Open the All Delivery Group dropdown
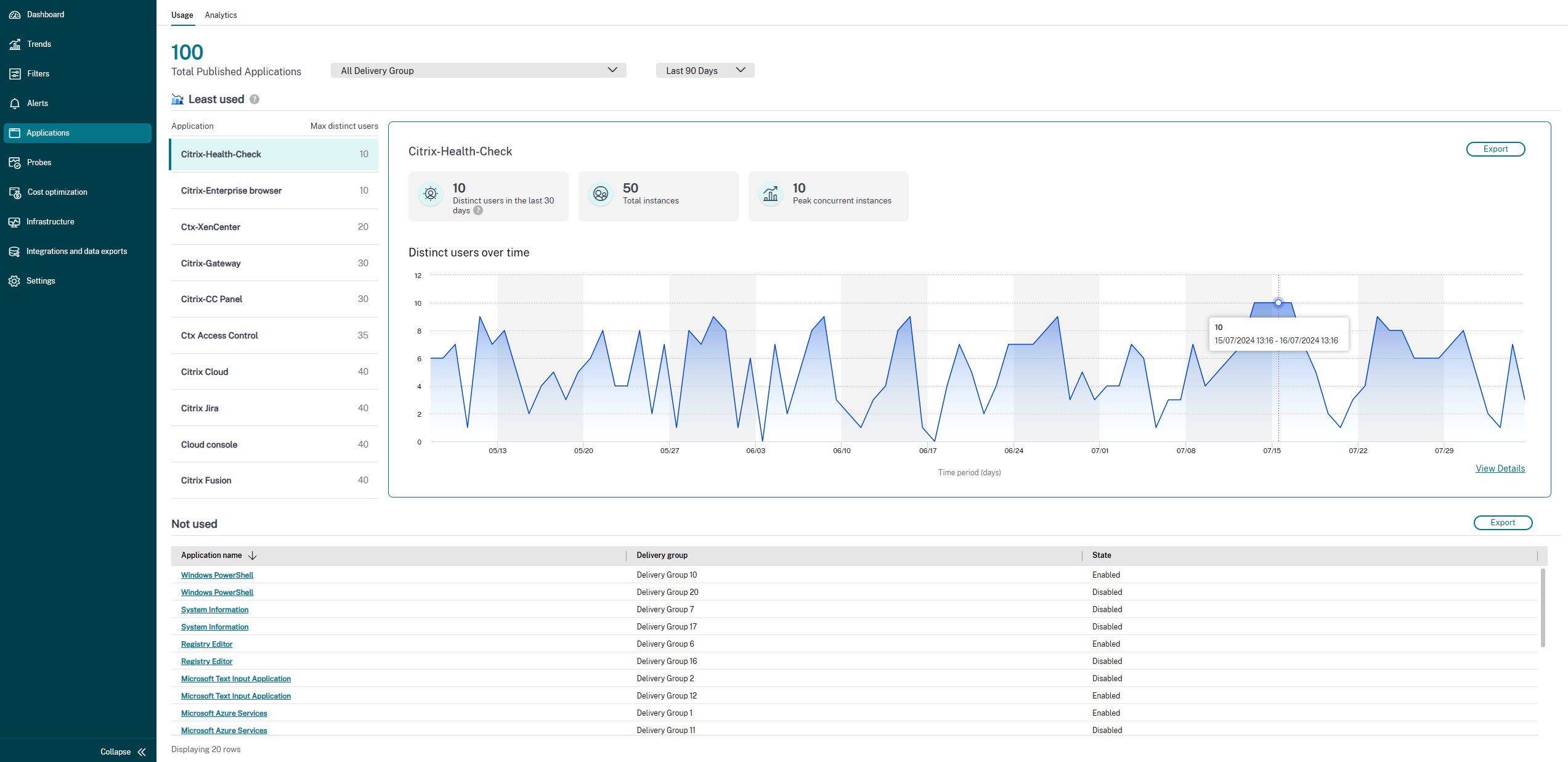 point(478,70)
